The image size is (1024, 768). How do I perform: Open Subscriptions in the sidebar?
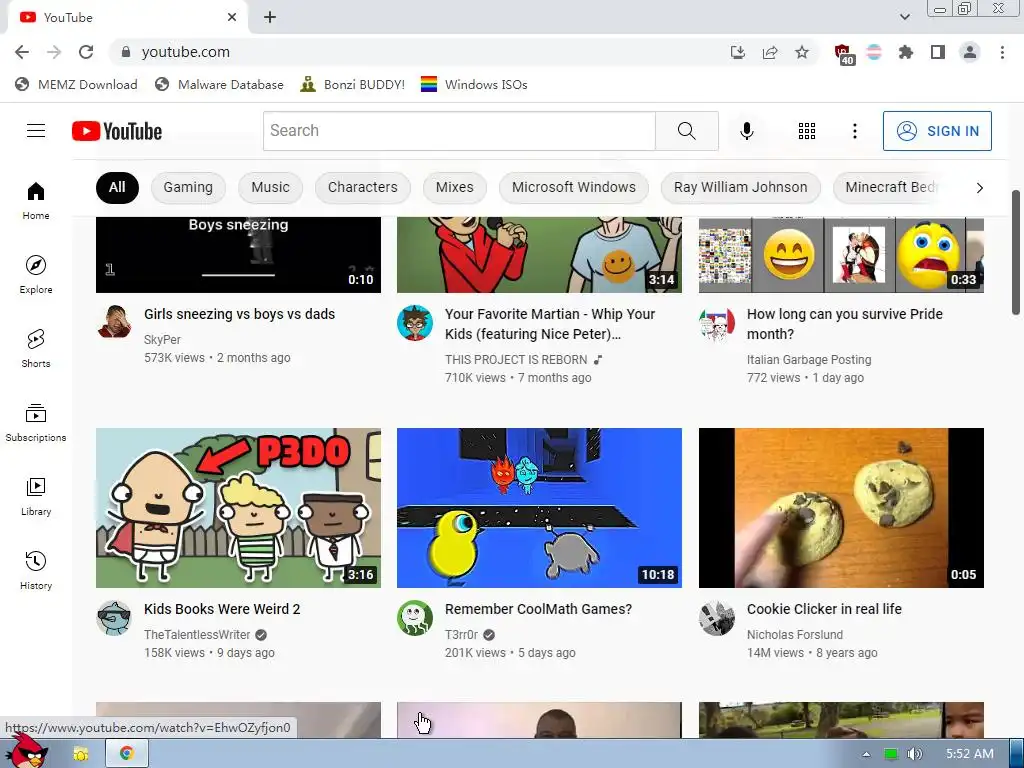click(x=36, y=423)
